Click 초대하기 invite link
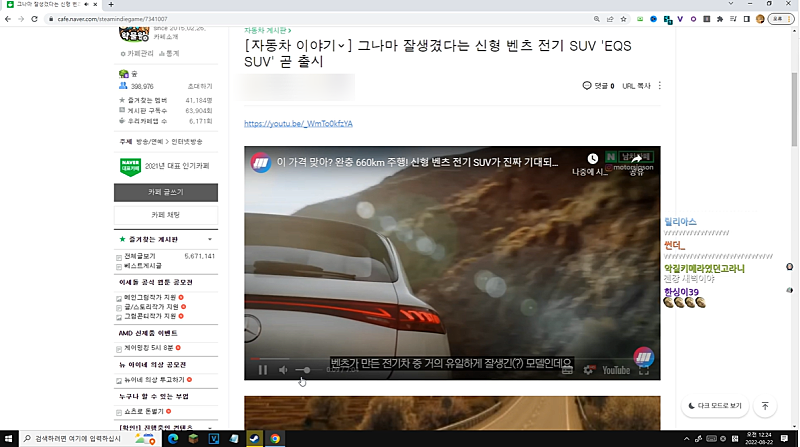 click(200, 86)
